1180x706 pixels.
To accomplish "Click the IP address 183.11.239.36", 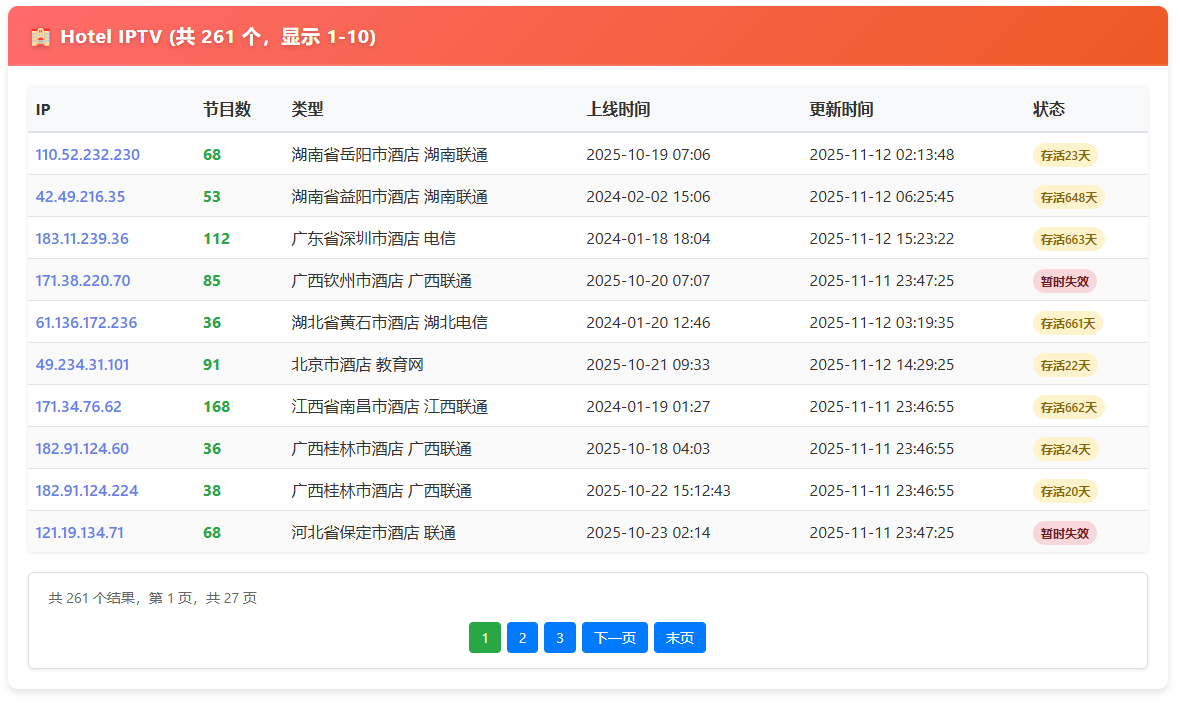I will (x=82, y=239).
